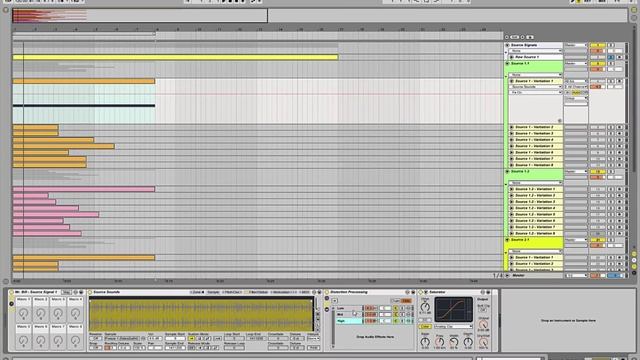640x360 pixels.
Task: Toggle Source 2.1 track activator
Action: pos(597,240)
